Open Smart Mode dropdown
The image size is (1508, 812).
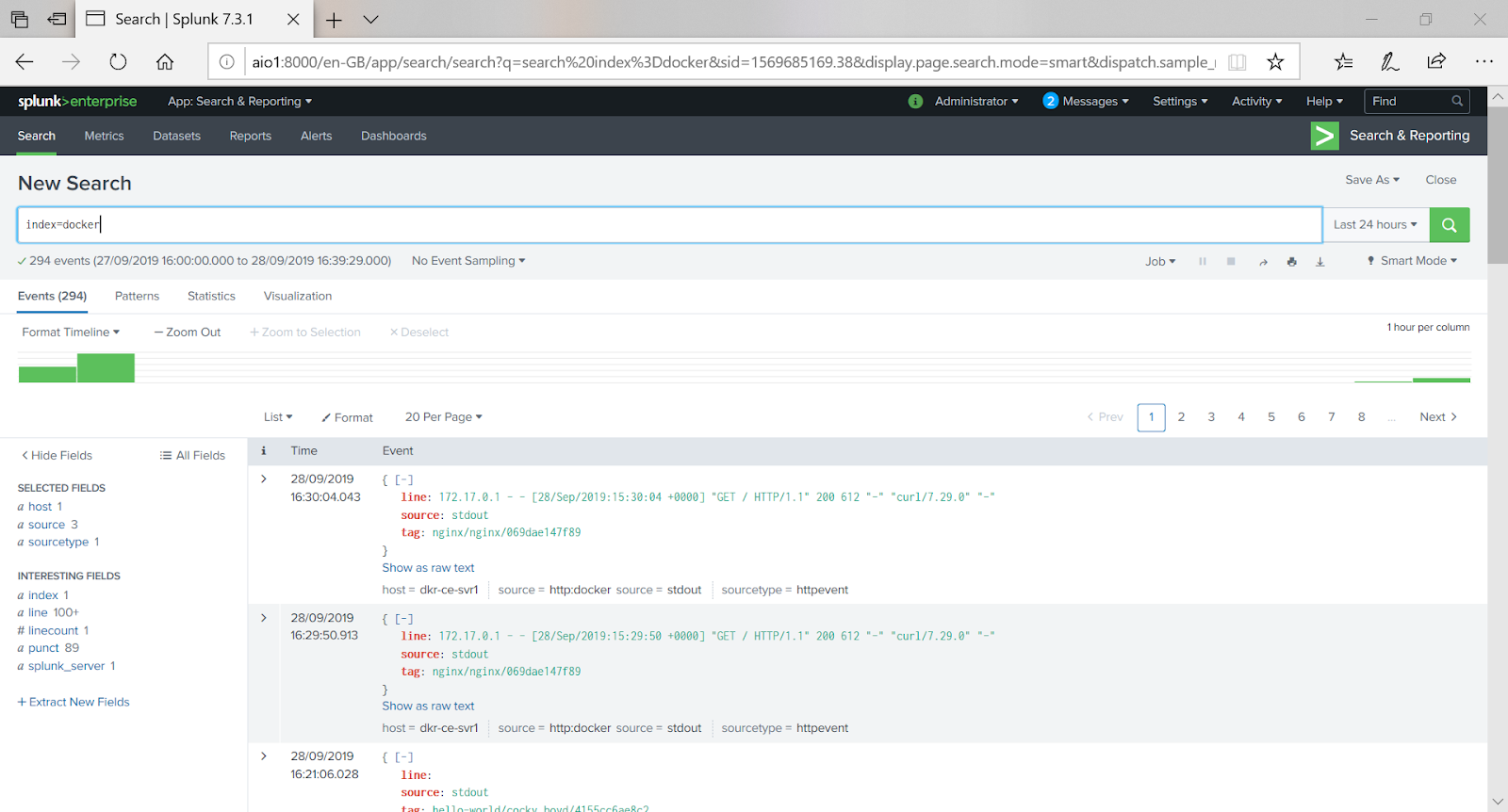coord(1412,261)
